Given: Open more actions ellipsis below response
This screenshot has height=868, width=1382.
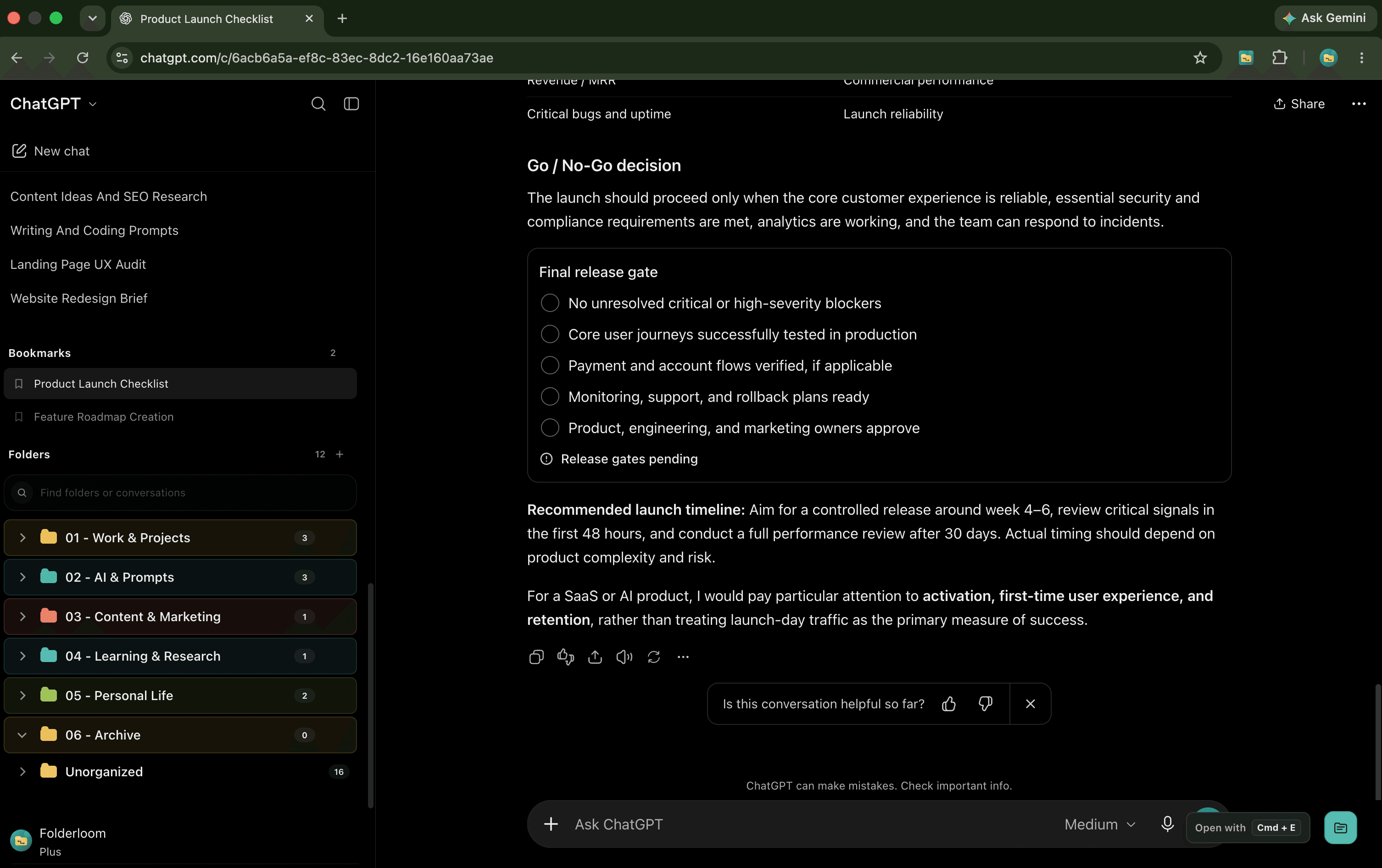Looking at the screenshot, I should pos(683,657).
